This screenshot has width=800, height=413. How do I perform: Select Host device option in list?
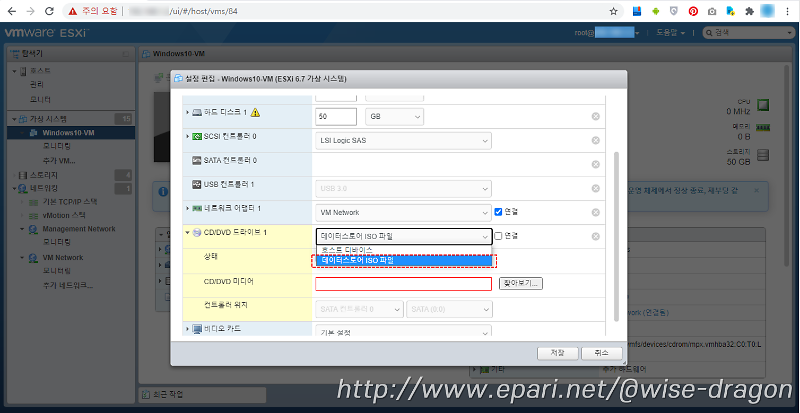coord(404,250)
